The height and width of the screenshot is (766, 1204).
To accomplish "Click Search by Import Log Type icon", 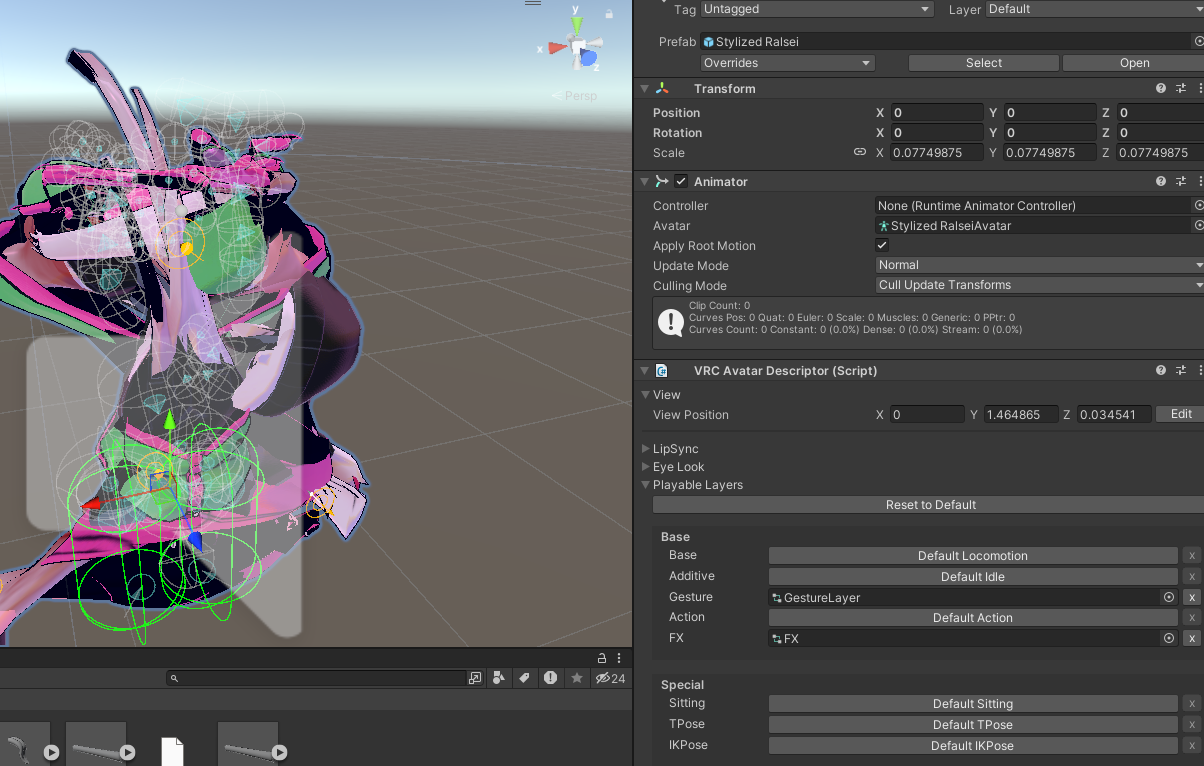I will 550,678.
